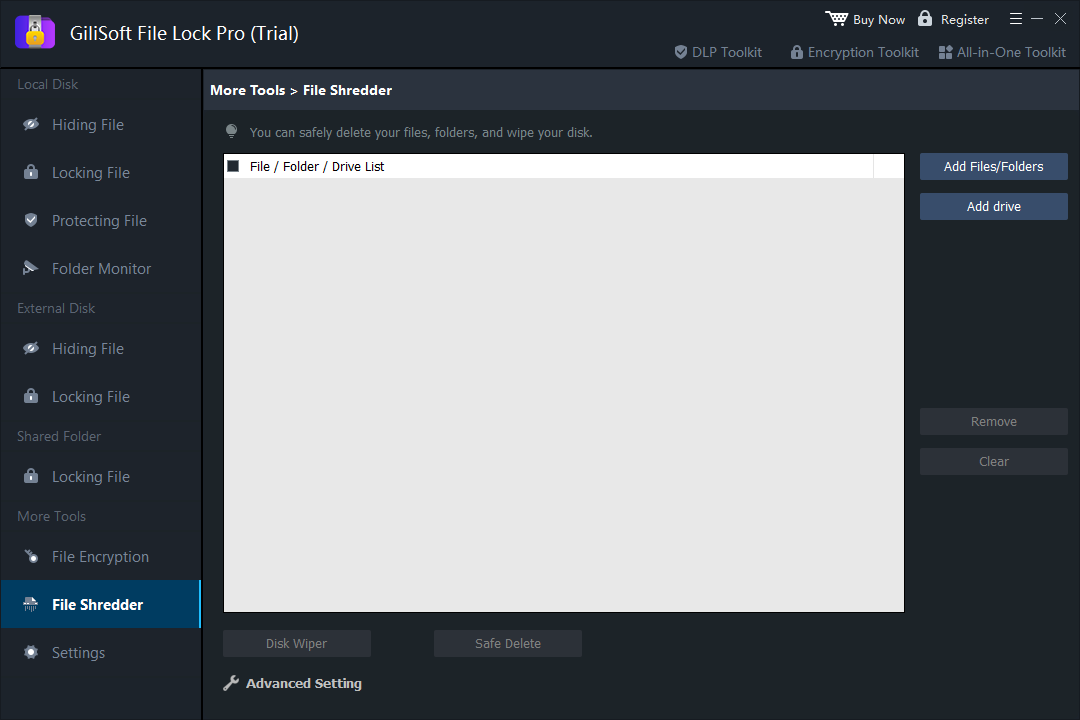The height and width of the screenshot is (720, 1080).
Task: Click the Settings gear icon
Action: click(31, 652)
